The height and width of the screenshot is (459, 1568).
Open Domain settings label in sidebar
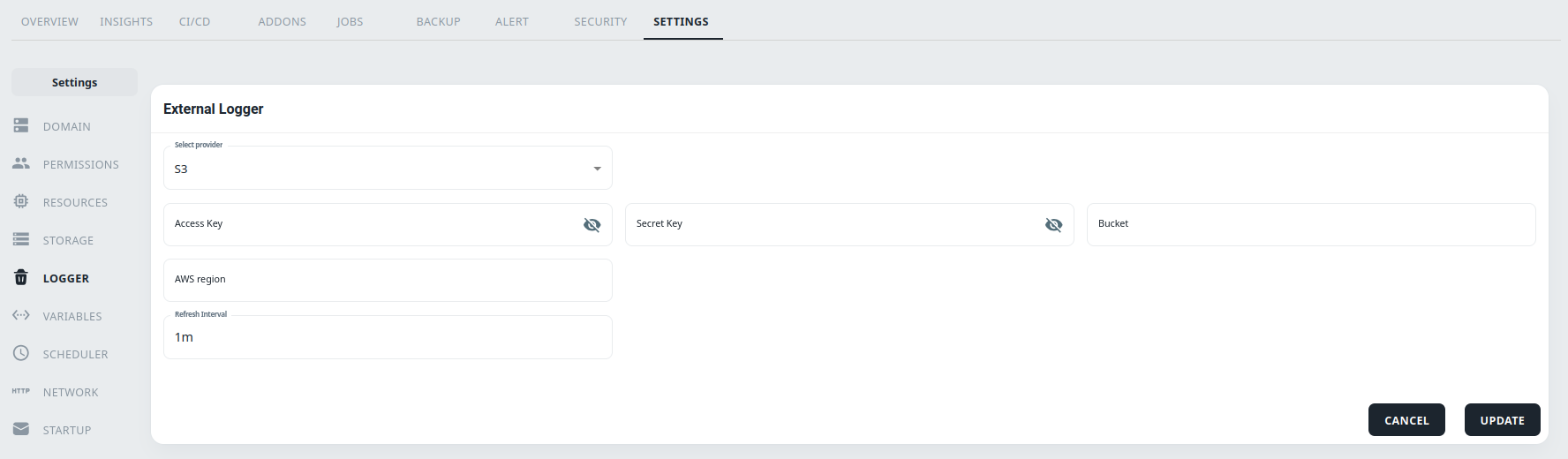[x=67, y=127]
